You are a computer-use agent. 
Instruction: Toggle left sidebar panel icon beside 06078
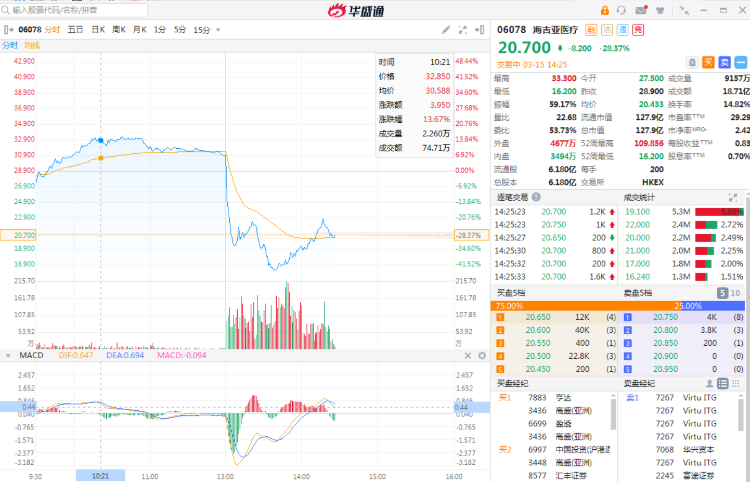pos(9,30)
